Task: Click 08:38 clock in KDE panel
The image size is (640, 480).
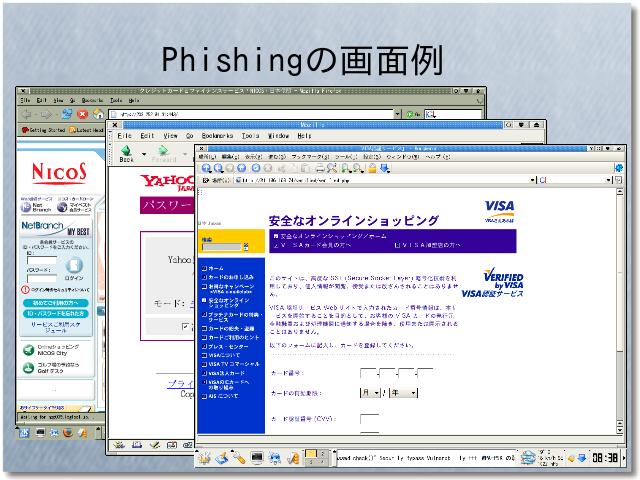Action: tap(605, 458)
